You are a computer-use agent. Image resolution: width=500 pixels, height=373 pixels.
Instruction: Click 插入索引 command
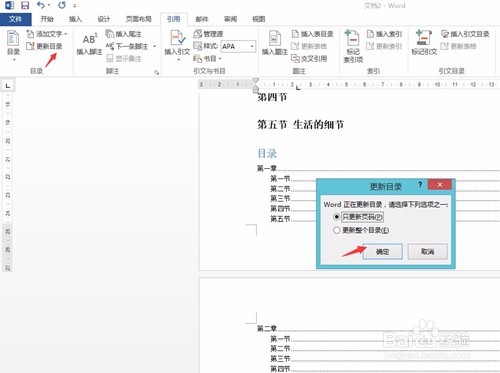tap(384, 34)
